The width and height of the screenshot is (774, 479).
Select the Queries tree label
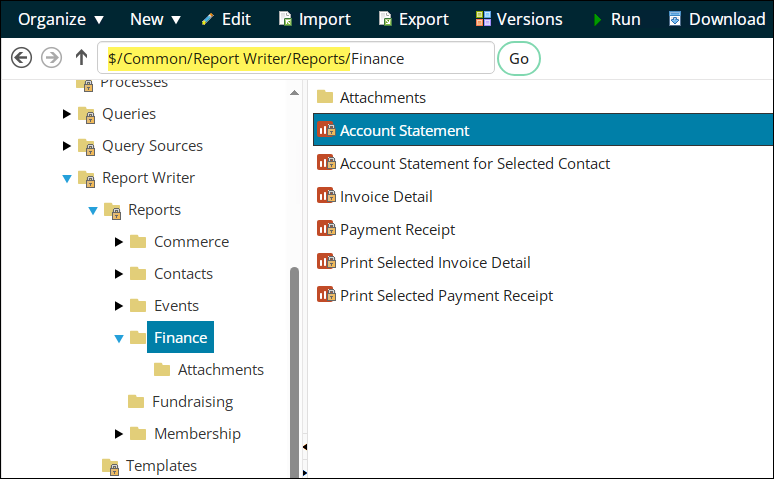[x=129, y=114]
